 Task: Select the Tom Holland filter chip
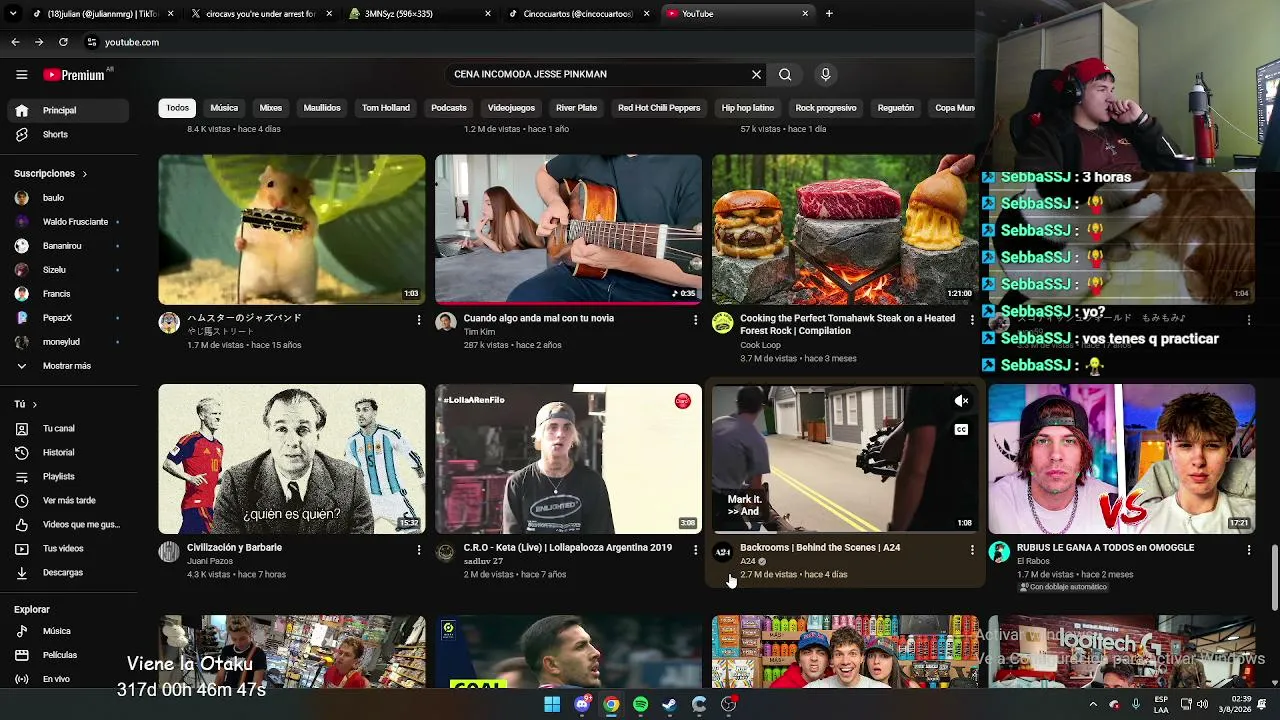tap(386, 108)
